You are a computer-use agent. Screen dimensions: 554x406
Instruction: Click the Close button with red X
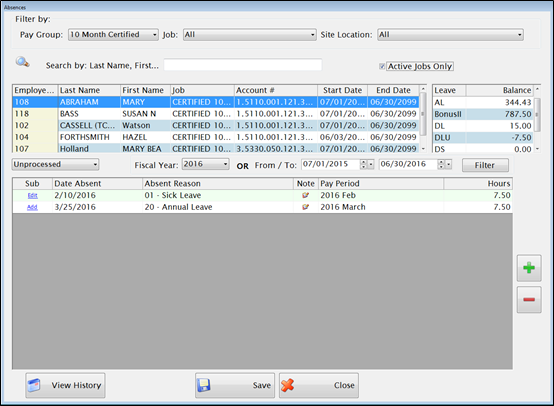click(x=319, y=385)
